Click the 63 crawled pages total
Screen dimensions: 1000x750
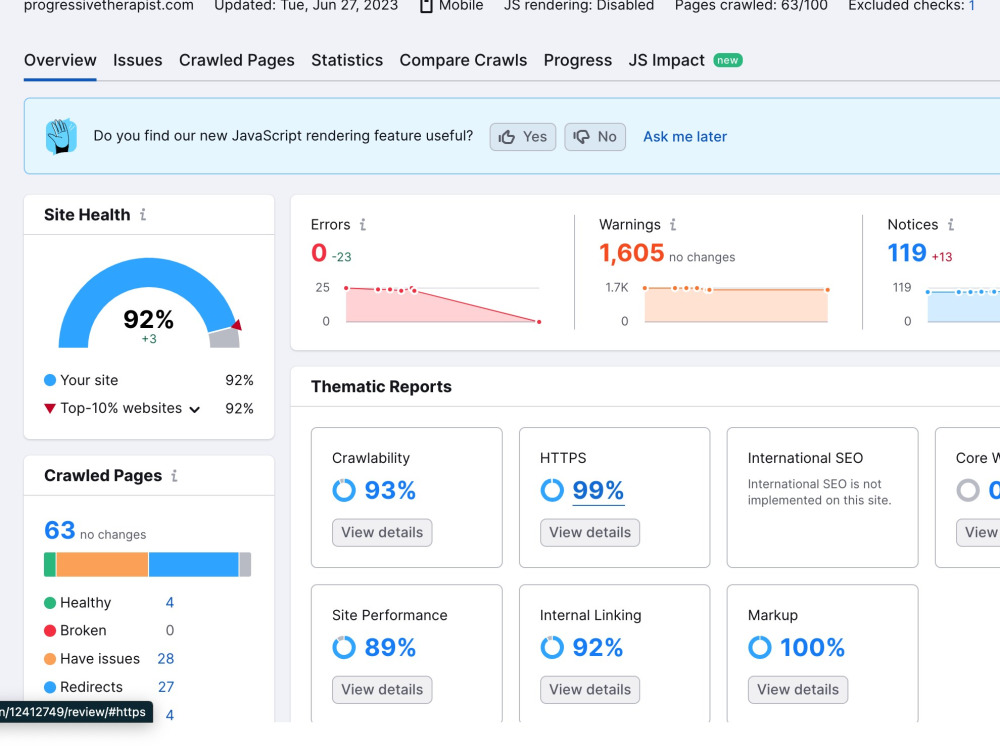pos(60,531)
